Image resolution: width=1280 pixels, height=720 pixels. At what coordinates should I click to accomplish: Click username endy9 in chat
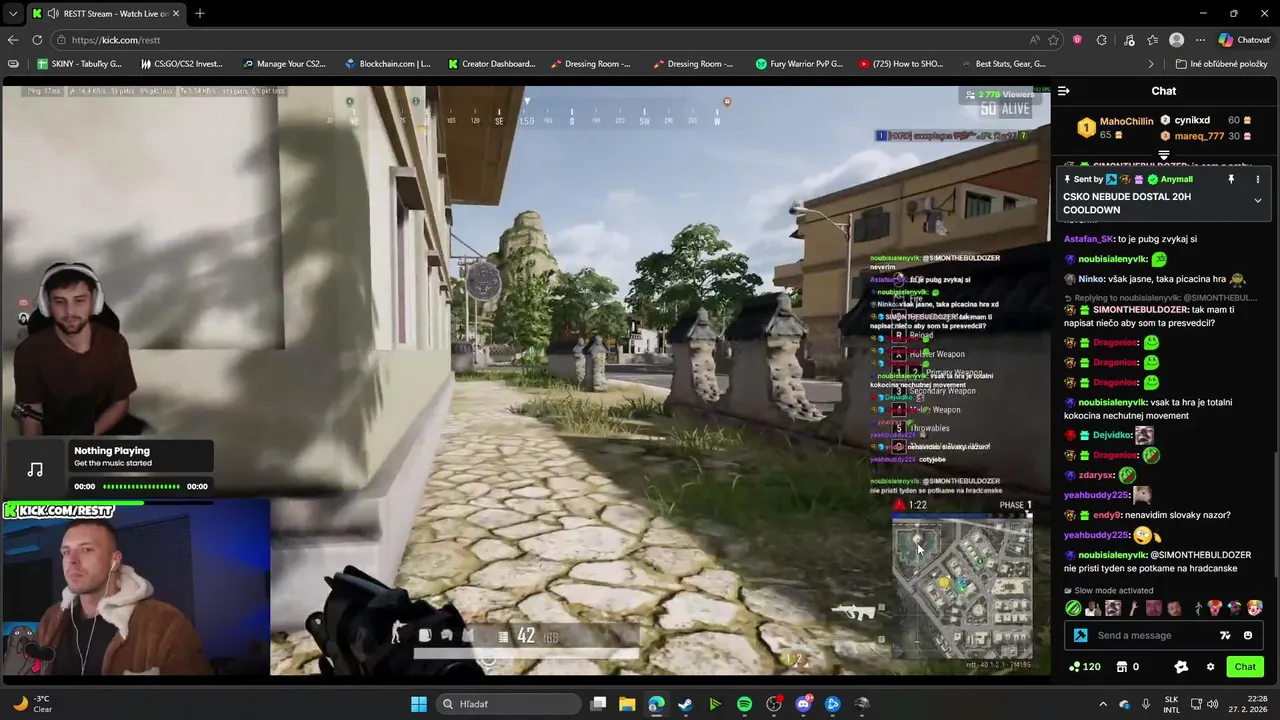pyautogui.click(x=1107, y=515)
